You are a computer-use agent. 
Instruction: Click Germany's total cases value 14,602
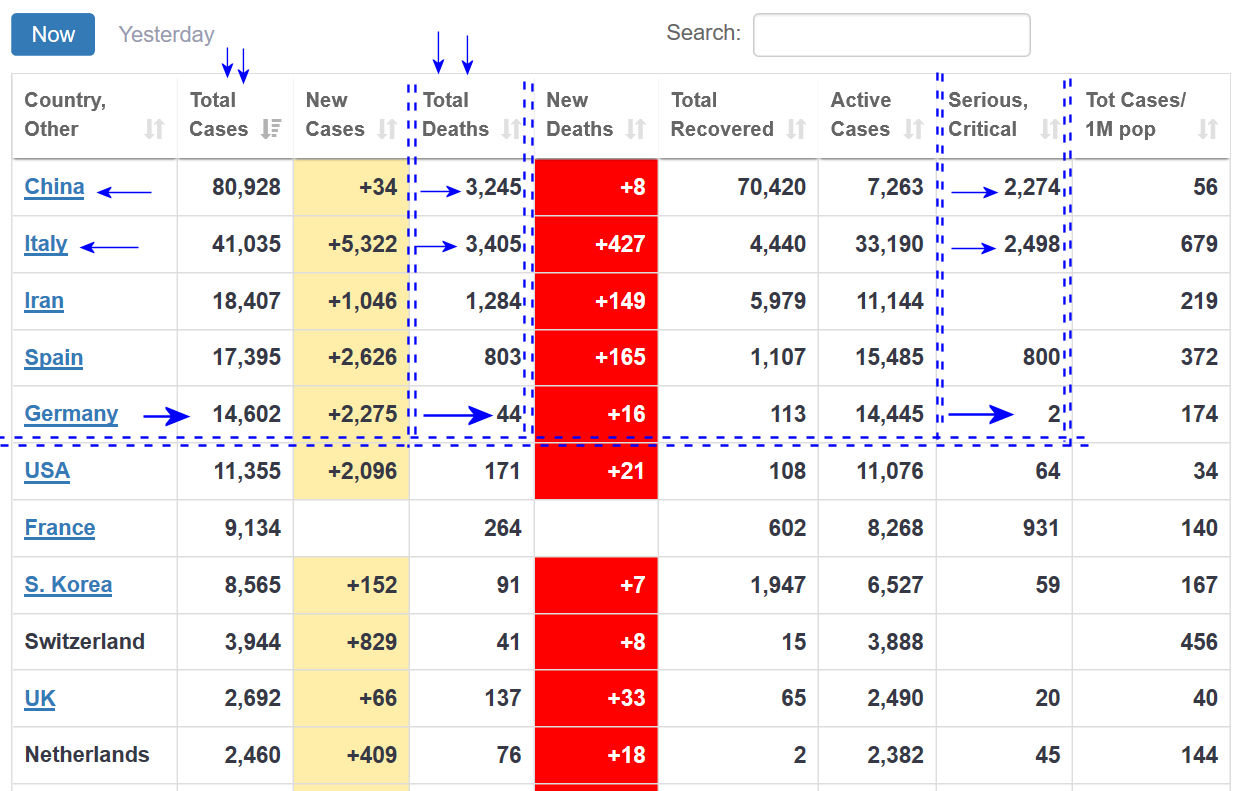pyautogui.click(x=247, y=414)
